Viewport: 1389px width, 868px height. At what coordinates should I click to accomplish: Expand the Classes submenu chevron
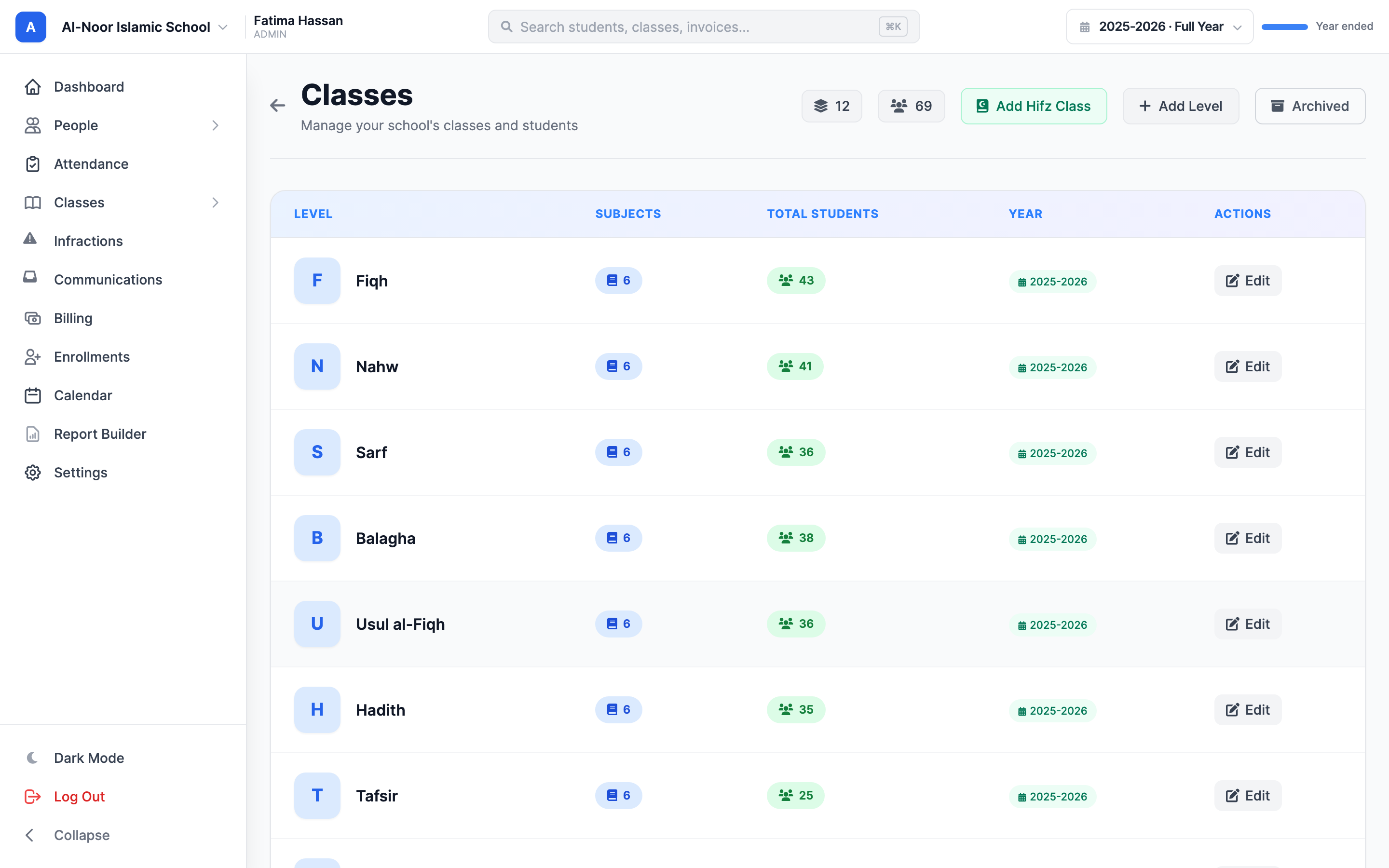215,202
